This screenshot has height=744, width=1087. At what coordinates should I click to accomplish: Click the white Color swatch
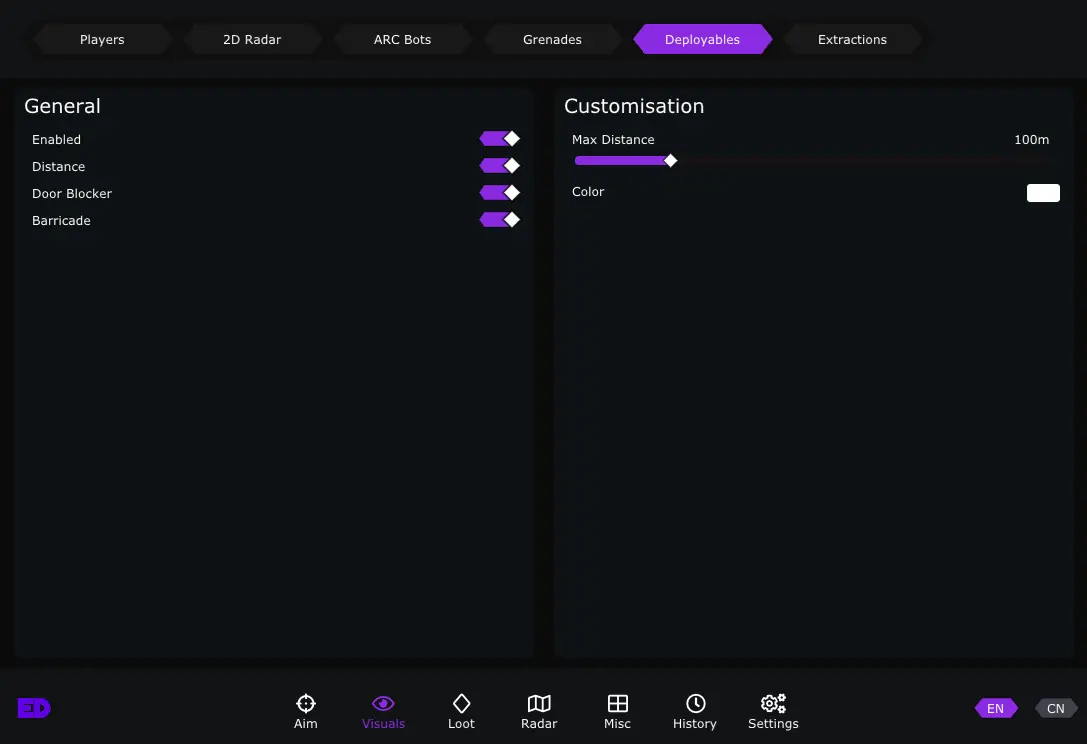1043,193
